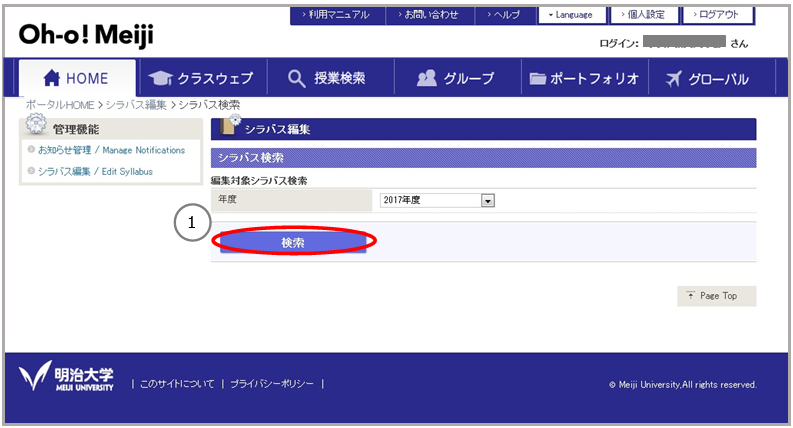Open the ポートフォリオ tab
Viewport: 793px width, 428px height.
point(585,78)
